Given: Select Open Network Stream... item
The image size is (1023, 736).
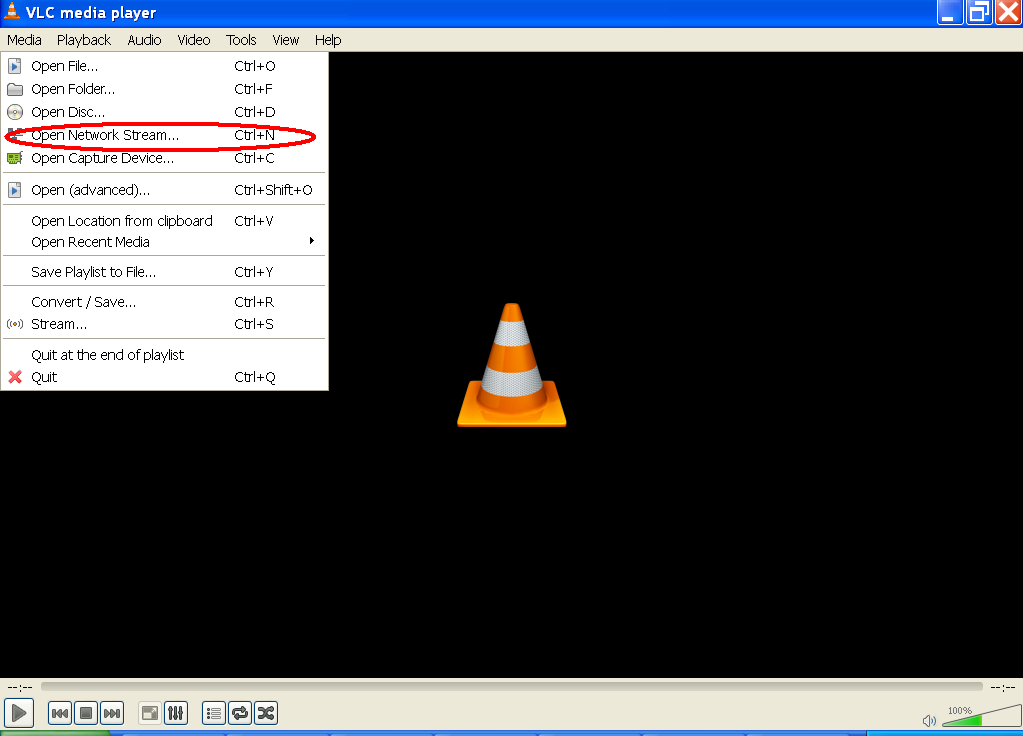Looking at the screenshot, I should click(164, 135).
